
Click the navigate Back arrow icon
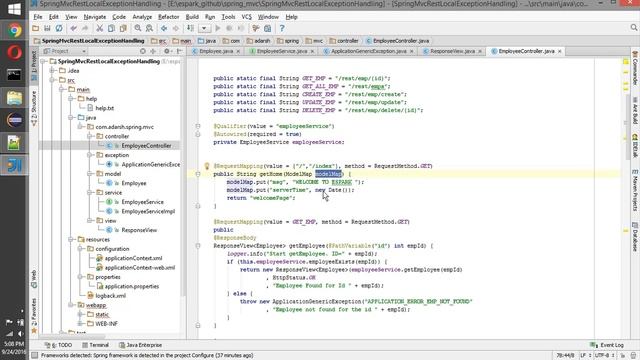click(x=164, y=28)
